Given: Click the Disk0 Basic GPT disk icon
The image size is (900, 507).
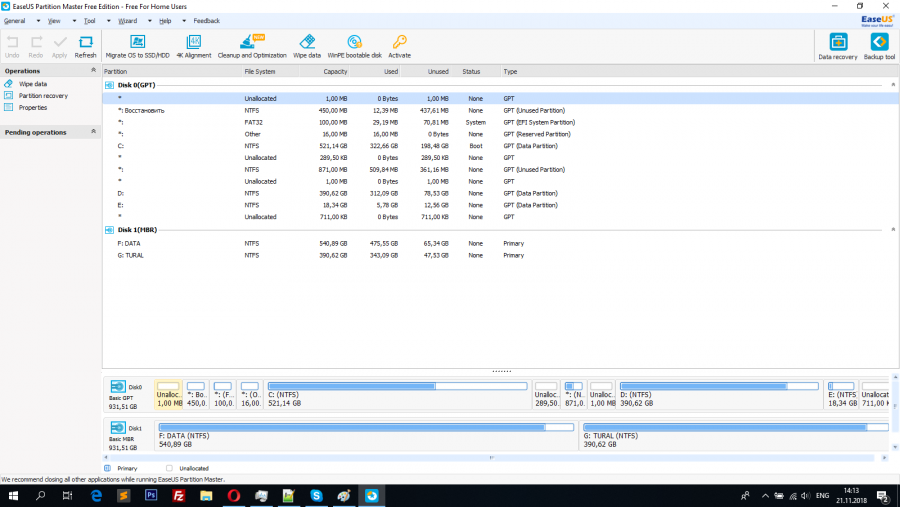Looking at the screenshot, I should [118, 386].
